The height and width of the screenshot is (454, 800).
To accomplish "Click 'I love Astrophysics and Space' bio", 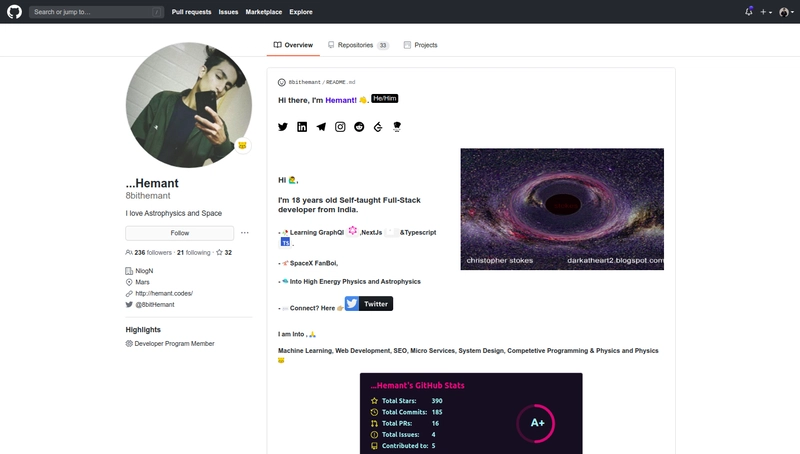I will click(x=173, y=213).
